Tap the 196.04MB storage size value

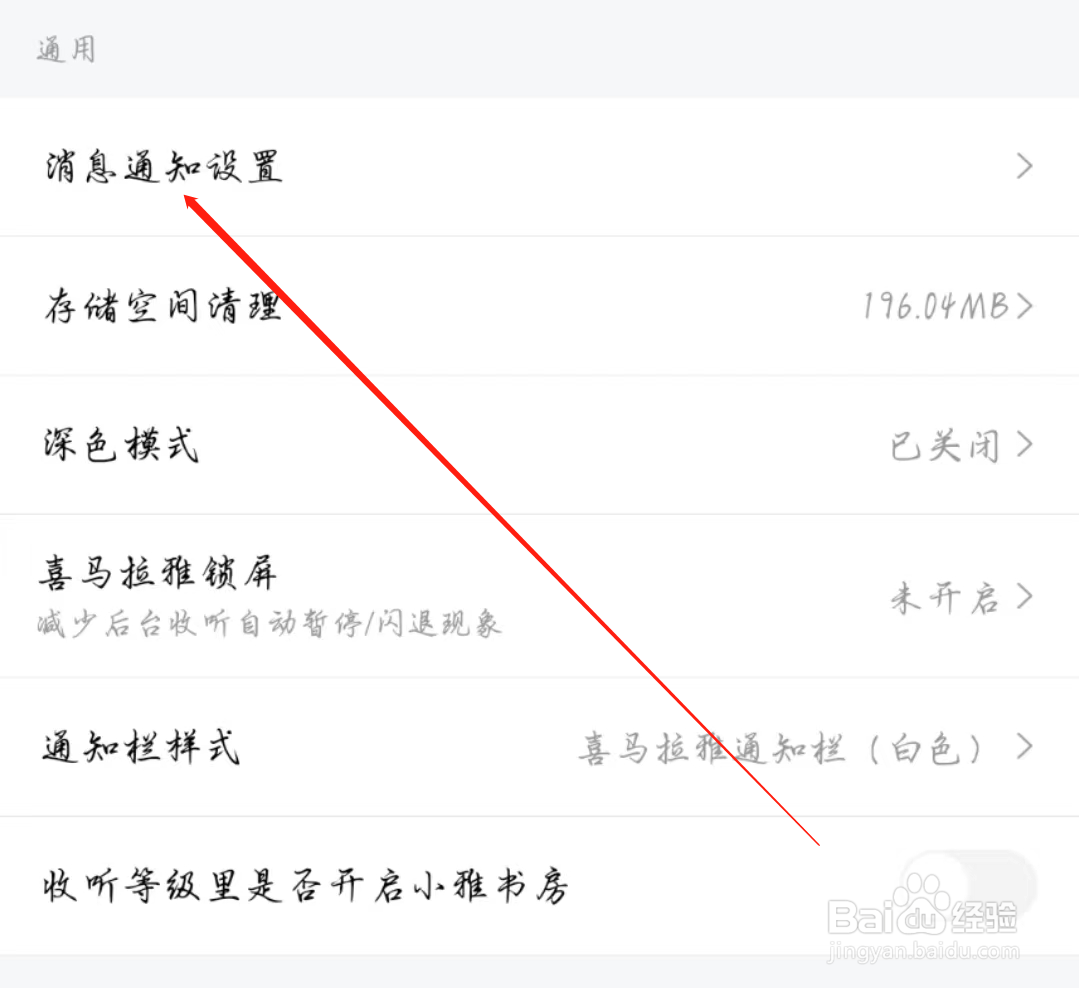[935, 306]
